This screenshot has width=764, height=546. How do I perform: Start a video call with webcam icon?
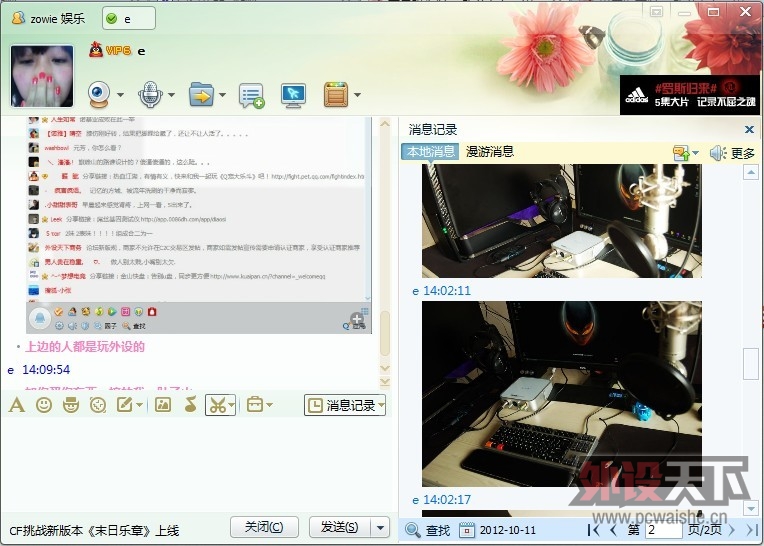click(x=99, y=94)
